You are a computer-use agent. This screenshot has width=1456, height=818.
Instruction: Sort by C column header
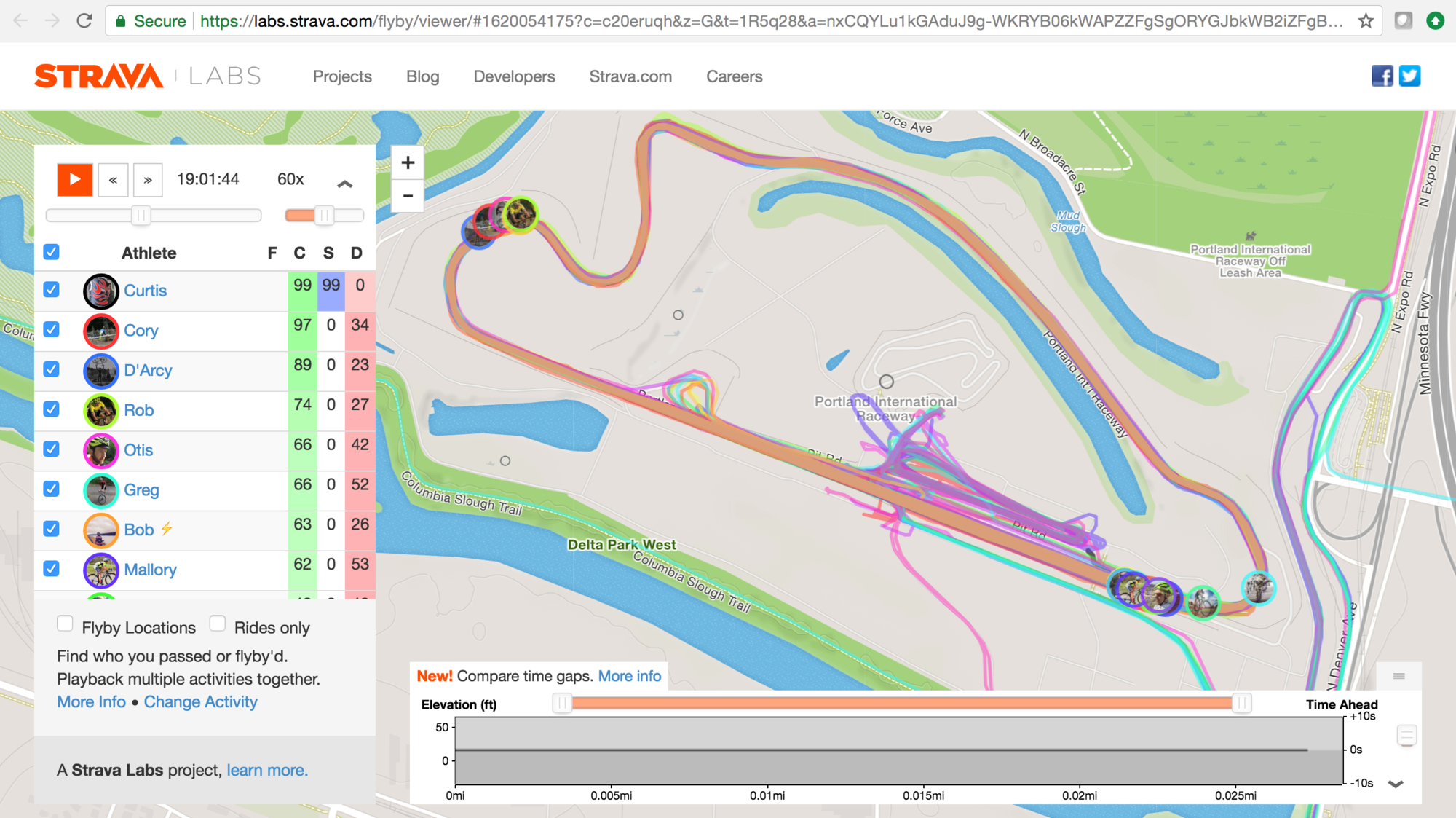tap(300, 253)
